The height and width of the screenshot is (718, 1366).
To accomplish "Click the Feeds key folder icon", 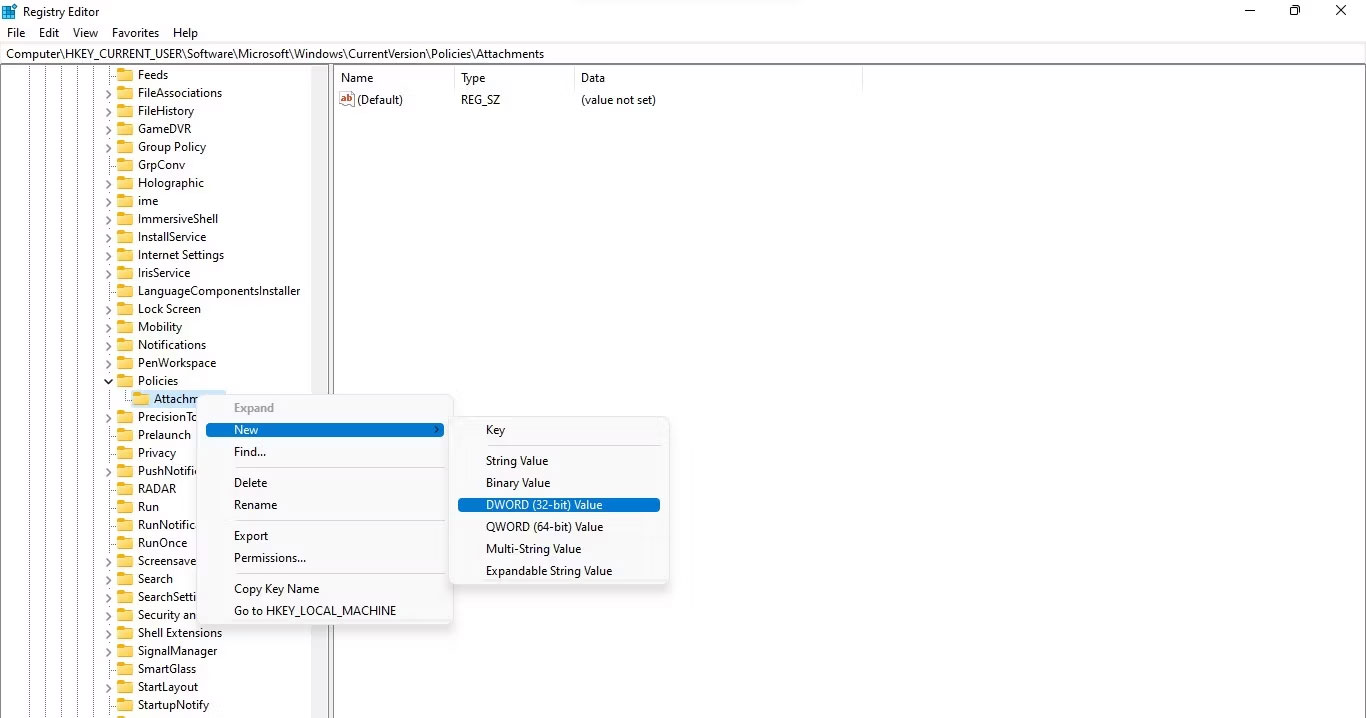I will 127,74.
